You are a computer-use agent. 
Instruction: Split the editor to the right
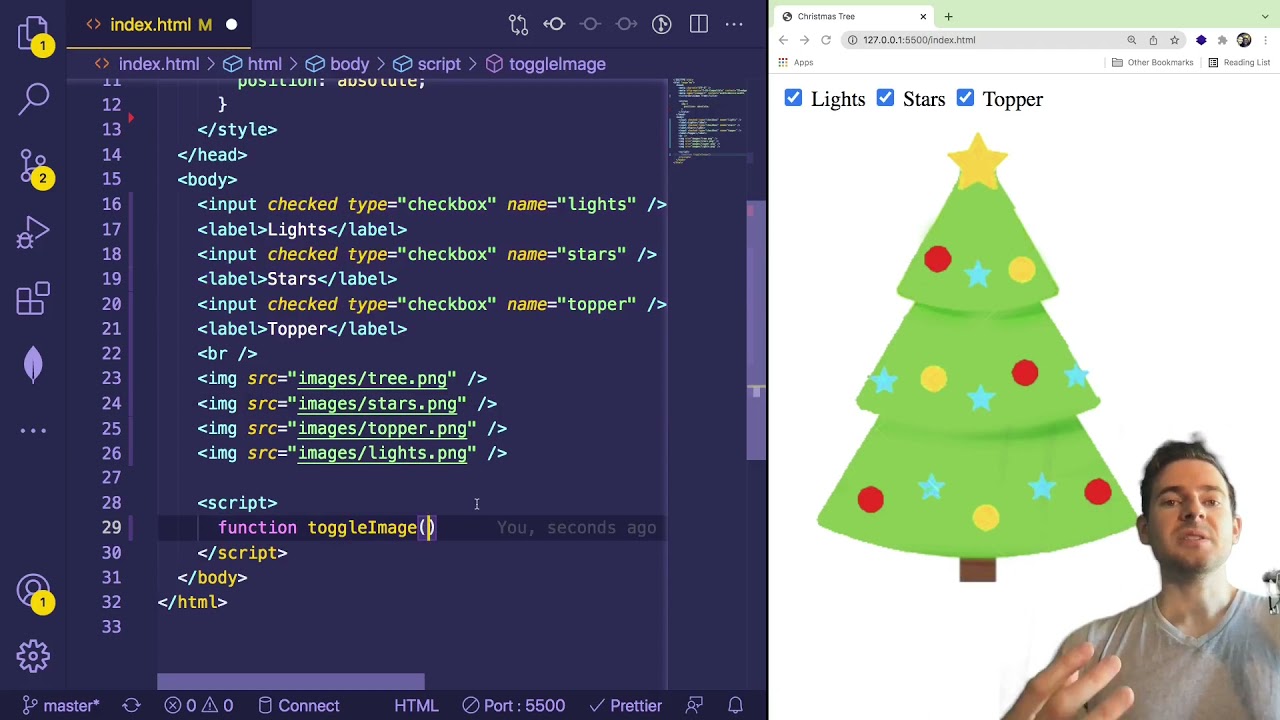[x=698, y=24]
